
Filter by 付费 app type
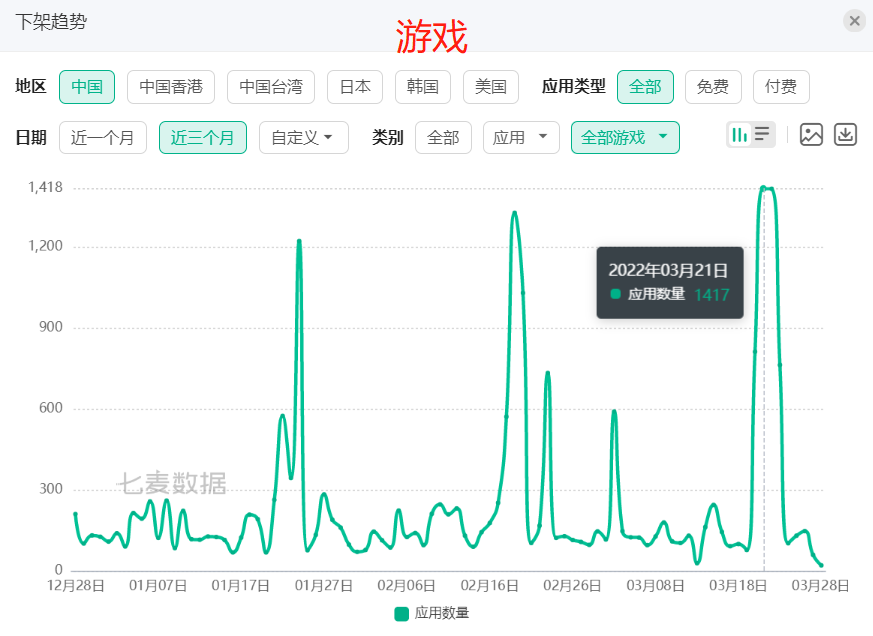click(x=781, y=87)
